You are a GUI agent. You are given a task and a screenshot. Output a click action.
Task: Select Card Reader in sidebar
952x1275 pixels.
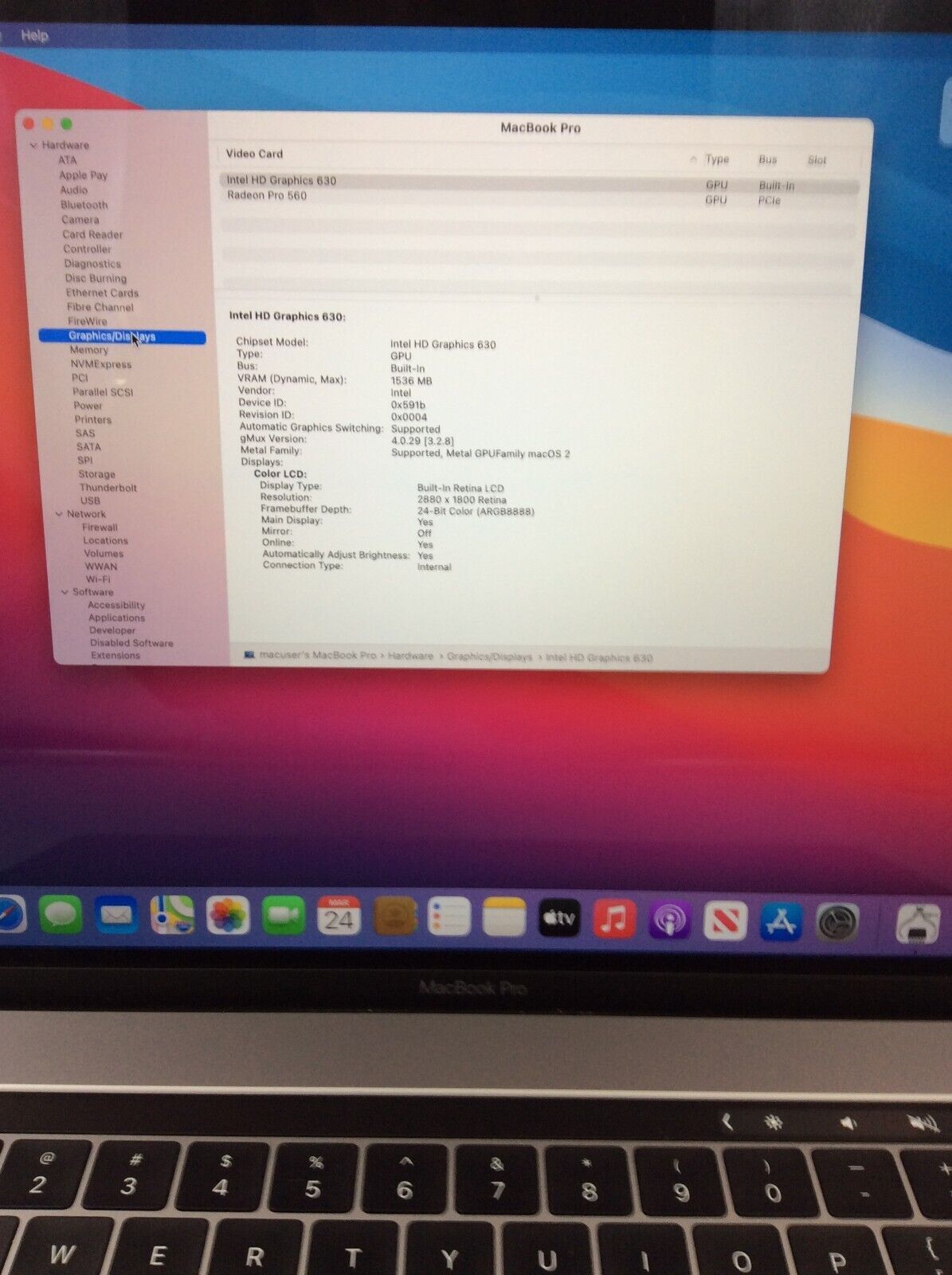point(92,235)
